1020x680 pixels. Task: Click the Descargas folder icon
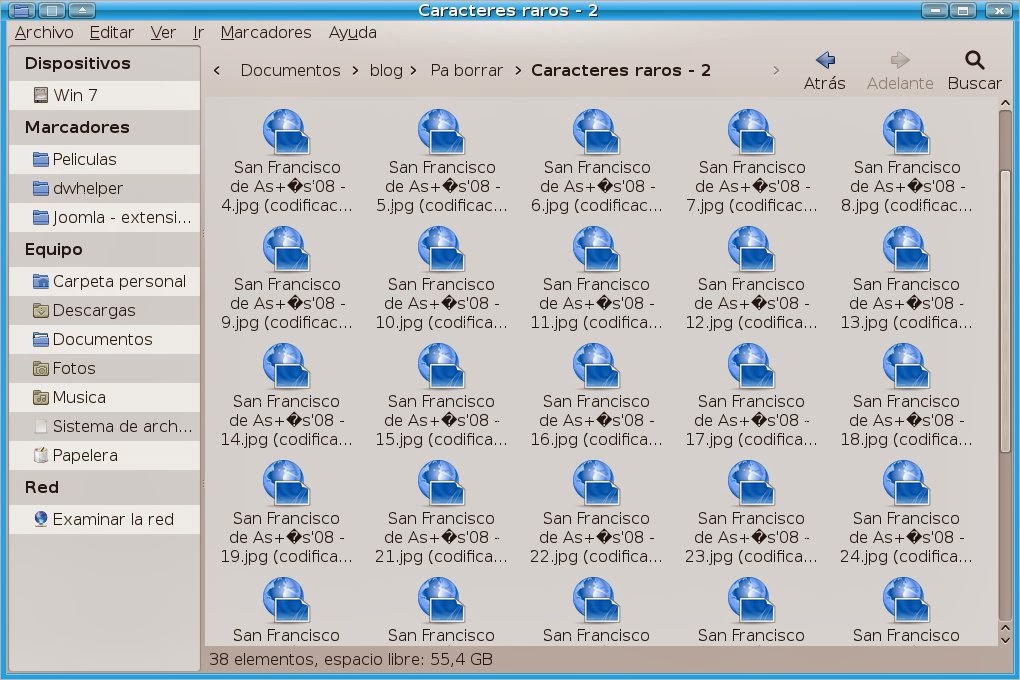41,311
